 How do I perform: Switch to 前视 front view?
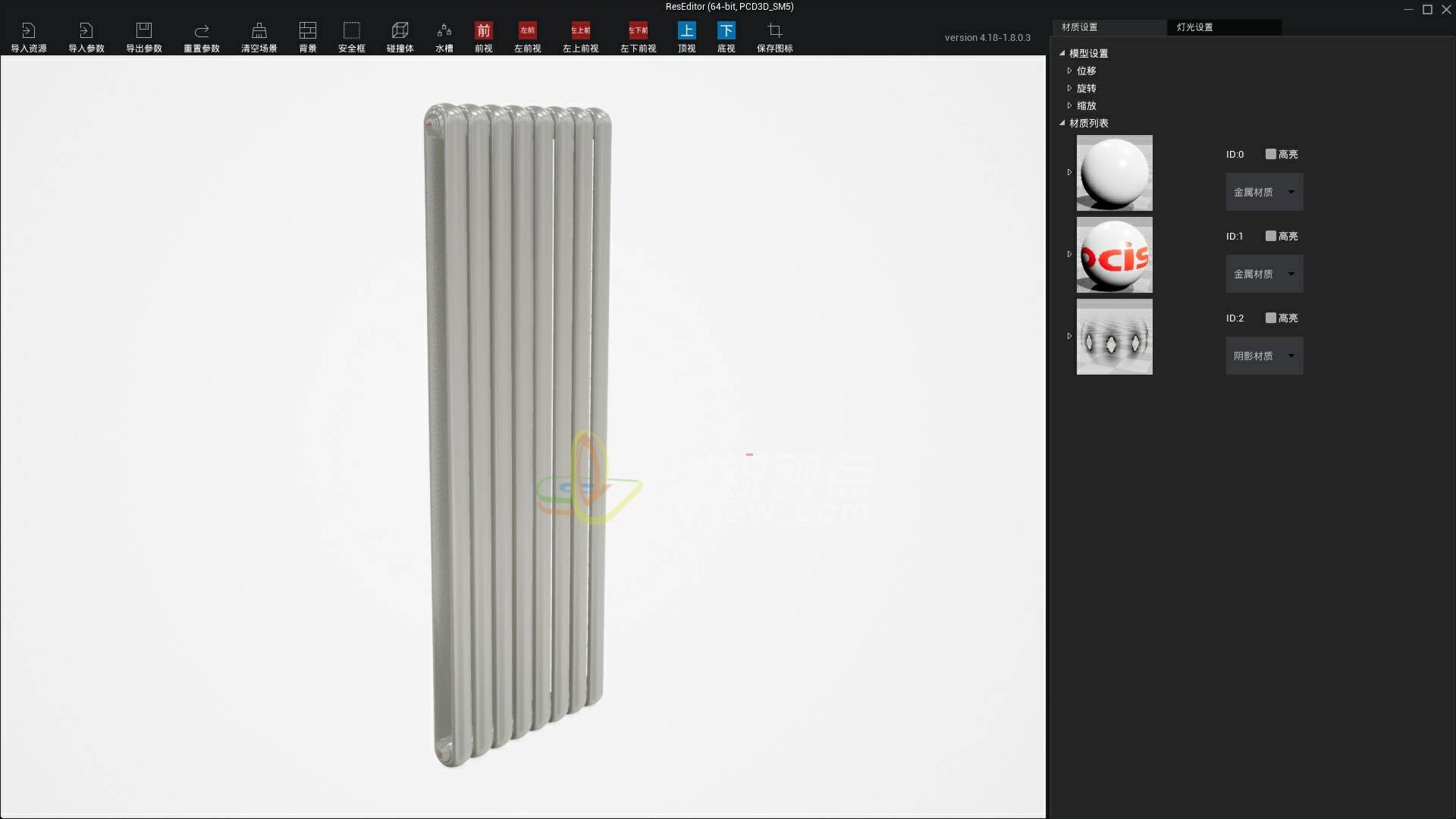coord(483,36)
